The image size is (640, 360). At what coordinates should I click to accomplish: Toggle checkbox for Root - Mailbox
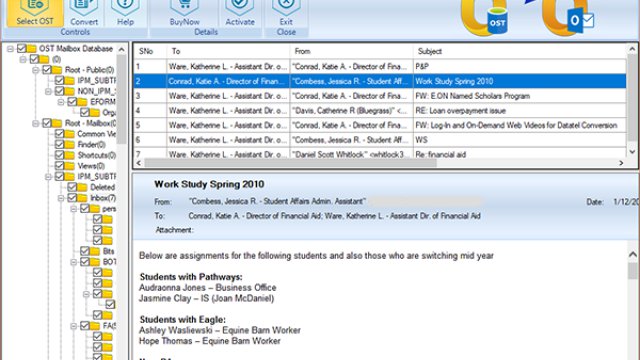(47, 123)
